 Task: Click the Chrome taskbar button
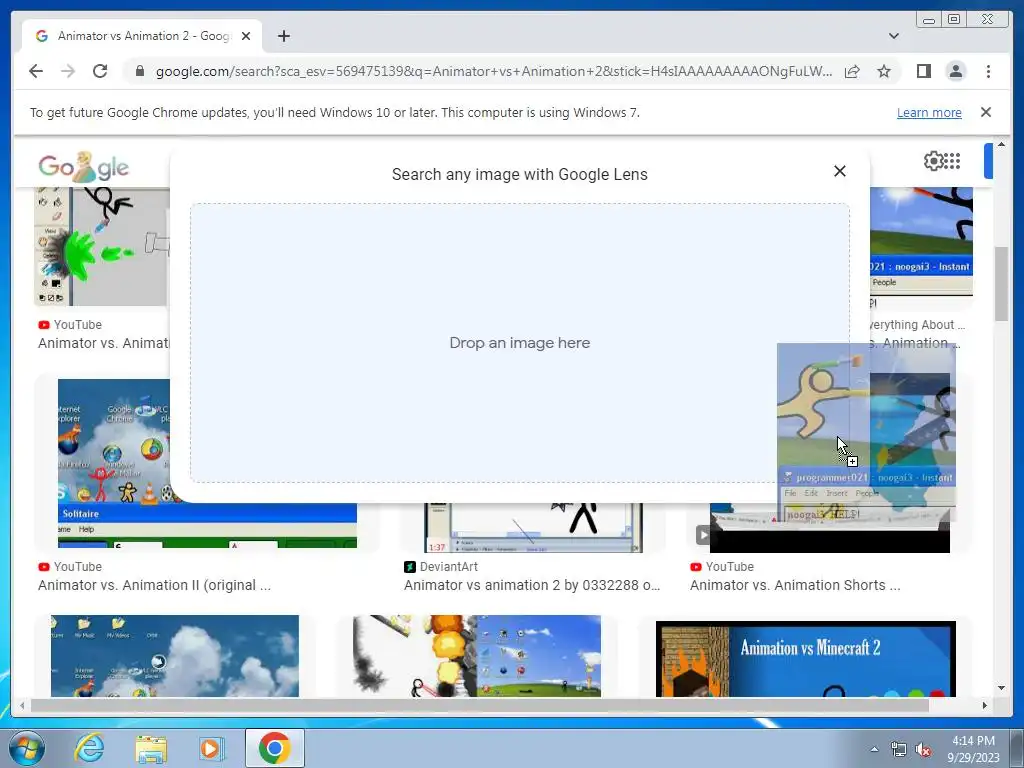coord(274,748)
